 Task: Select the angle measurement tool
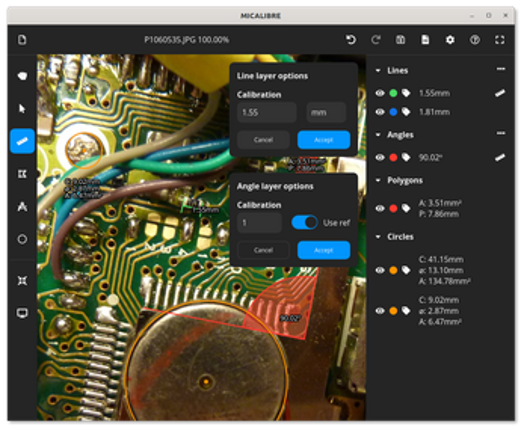tap(22, 206)
